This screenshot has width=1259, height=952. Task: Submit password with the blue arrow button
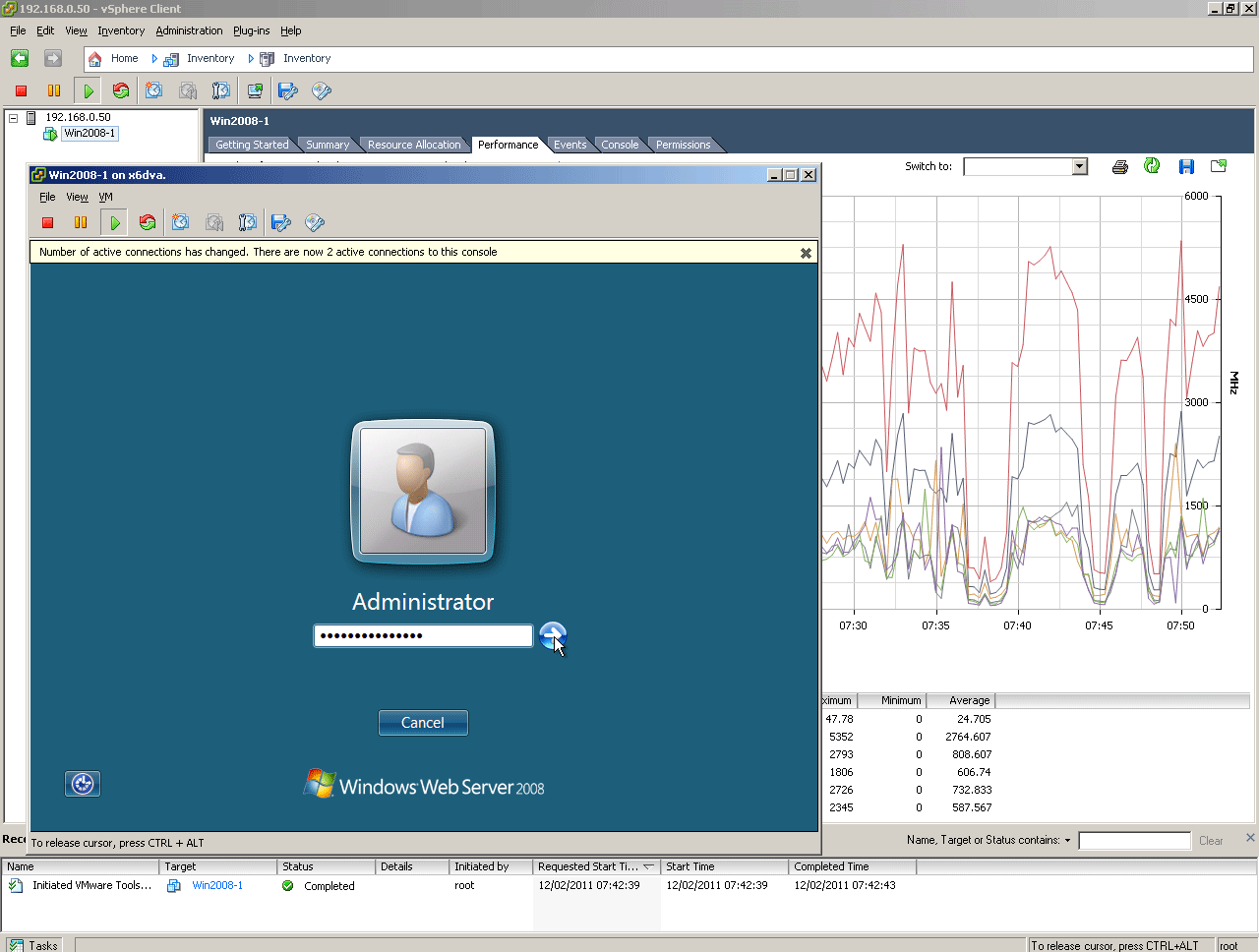[x=553, y=635]
